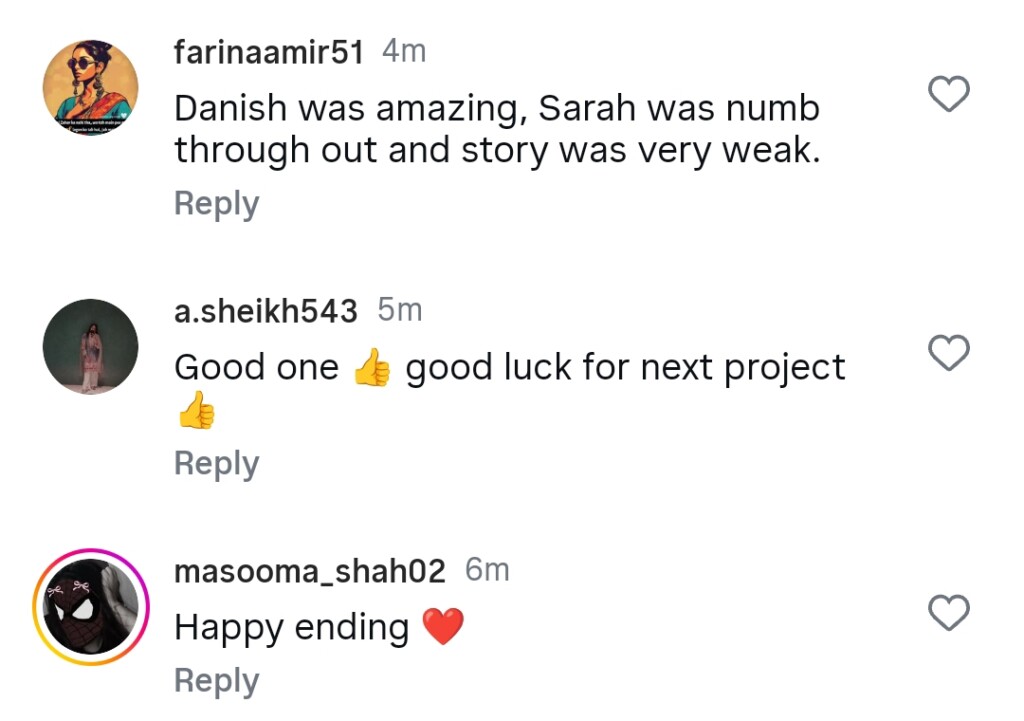The height and width of the screenshot is (721, 1024).
Task: Reply to farinaamir51's comment
Action: coord(216,204)
